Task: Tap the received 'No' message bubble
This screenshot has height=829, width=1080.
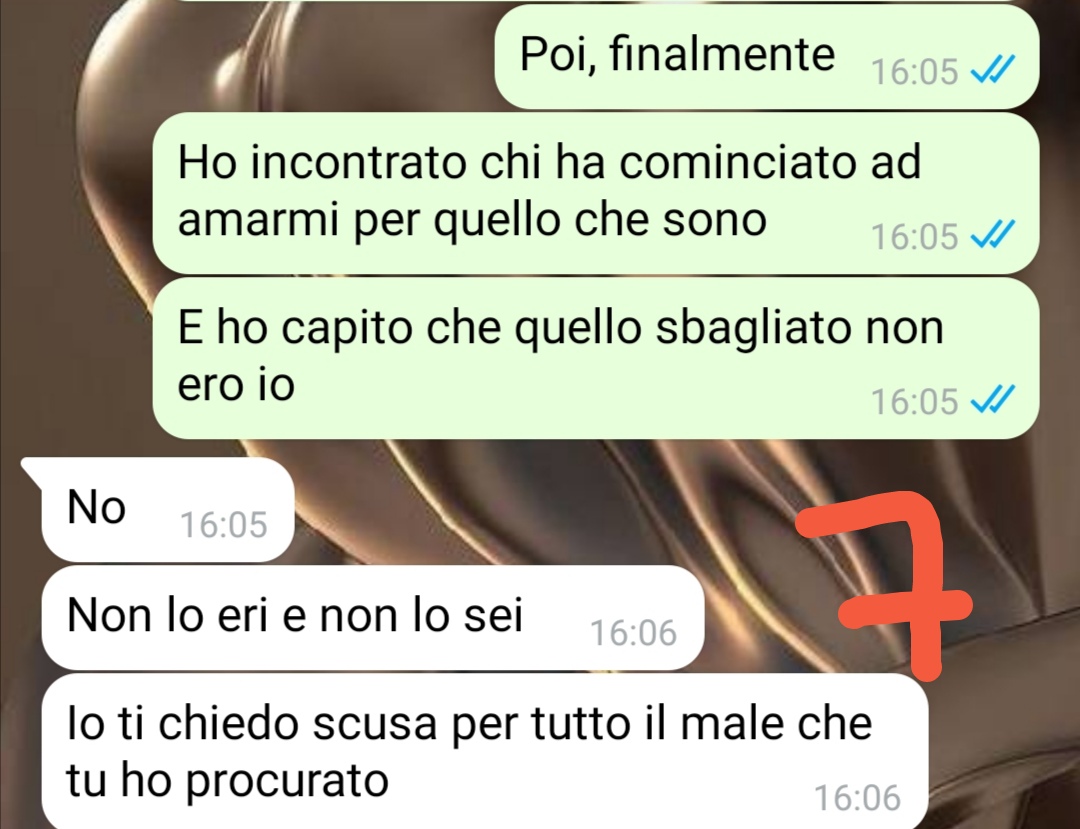Action: point(167,510)
